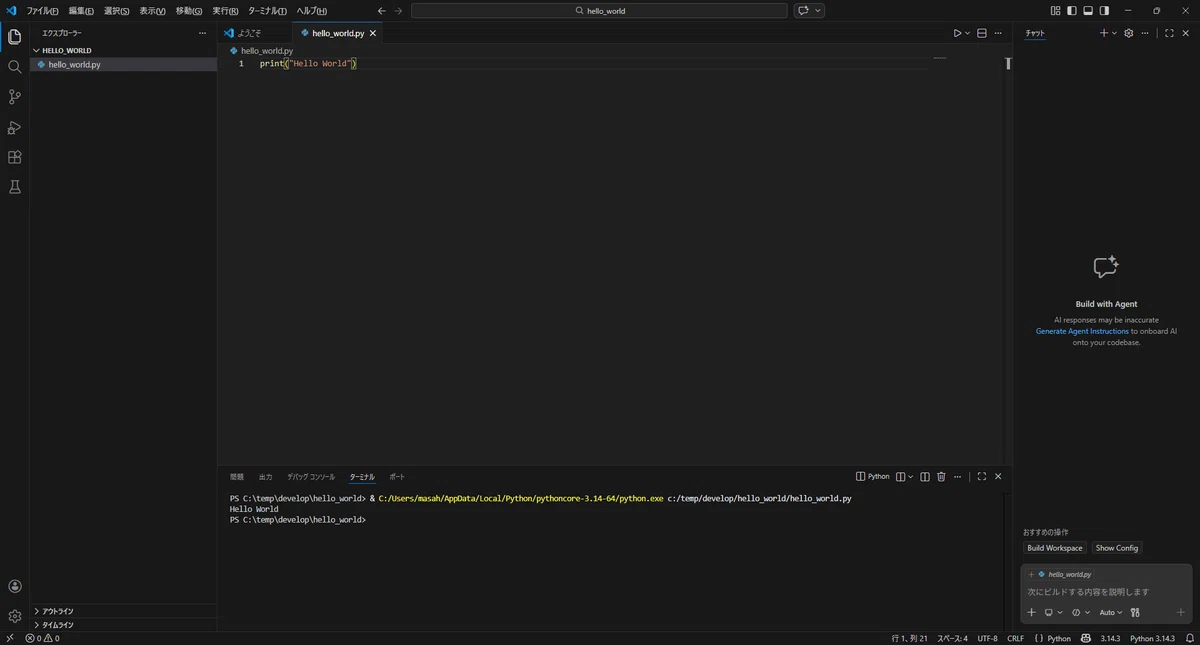Open the Testing flask view

14,187
